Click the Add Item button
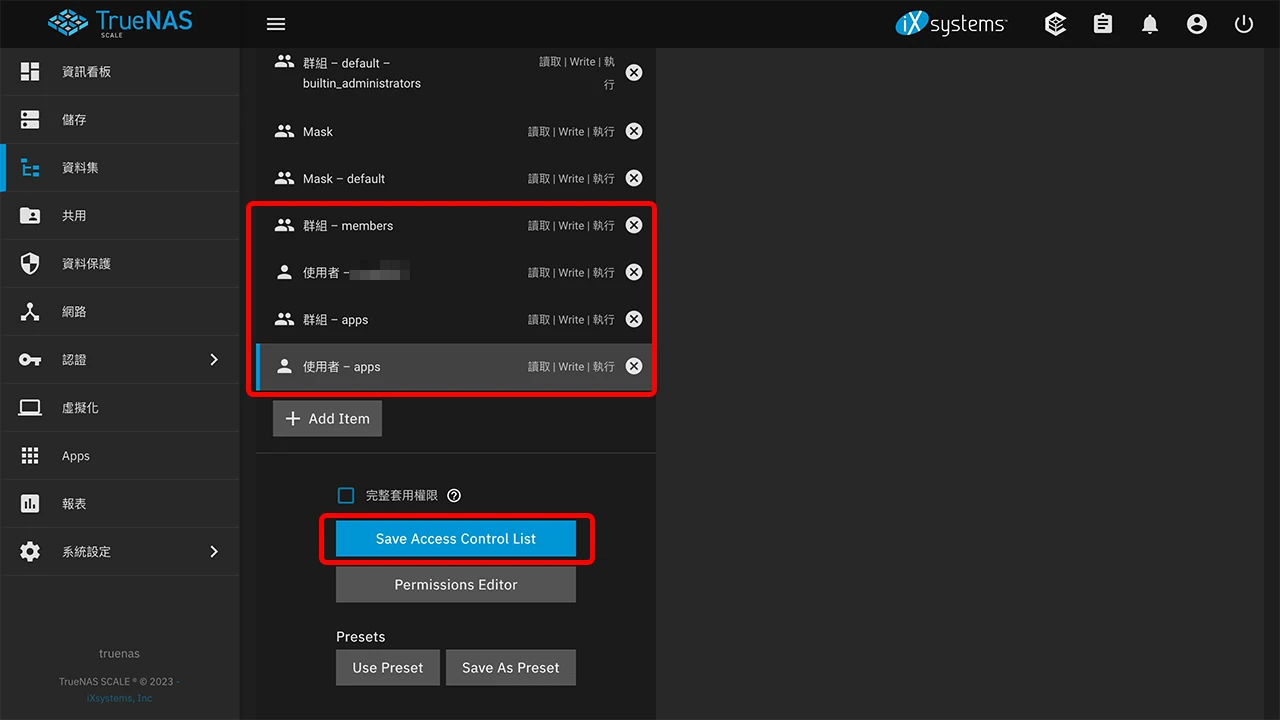 coord(327,418)
